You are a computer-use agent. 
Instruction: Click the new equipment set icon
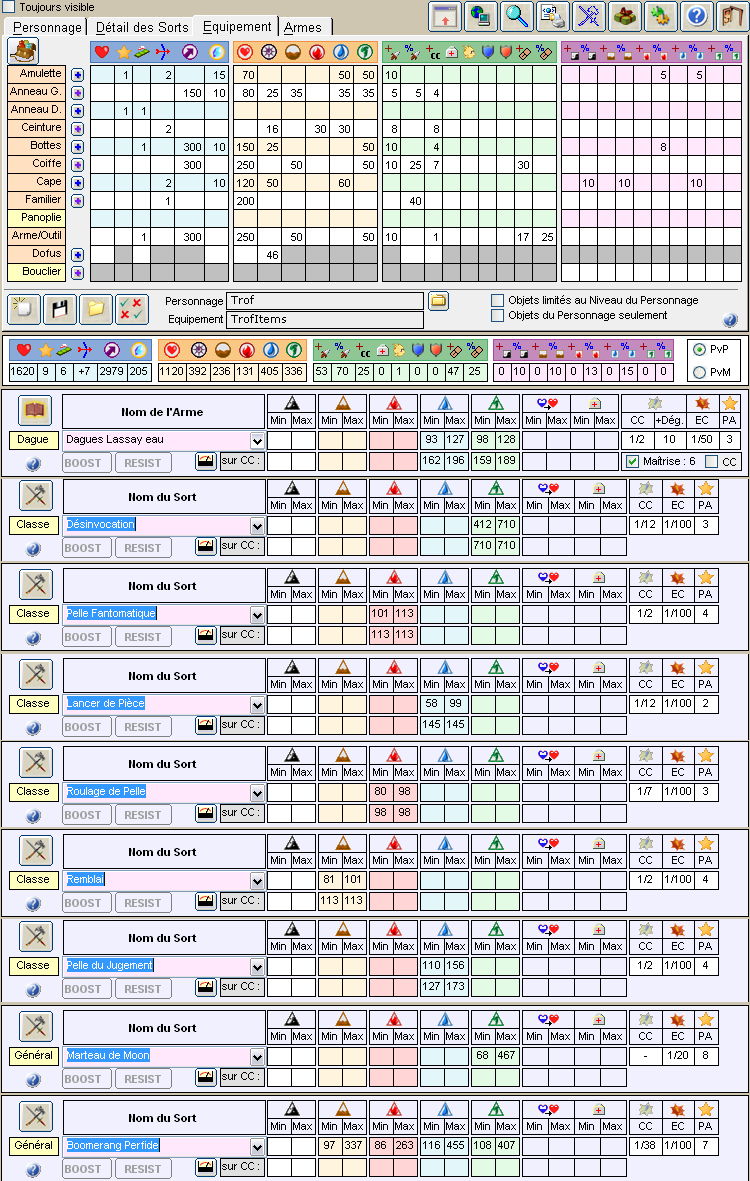tap(24, 309)
